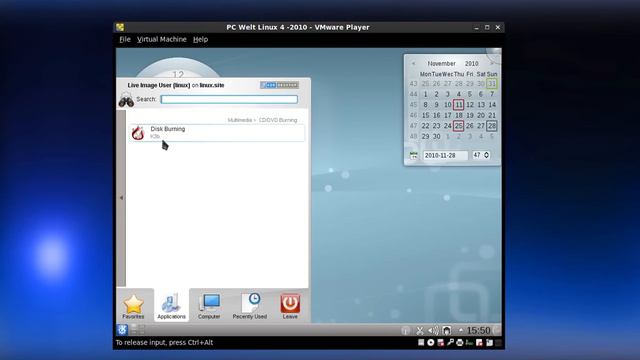Screen dimensions: 640x360
Task: Click the VMware status bar CD/DVD icon
Action: click(x=431, y=343)
